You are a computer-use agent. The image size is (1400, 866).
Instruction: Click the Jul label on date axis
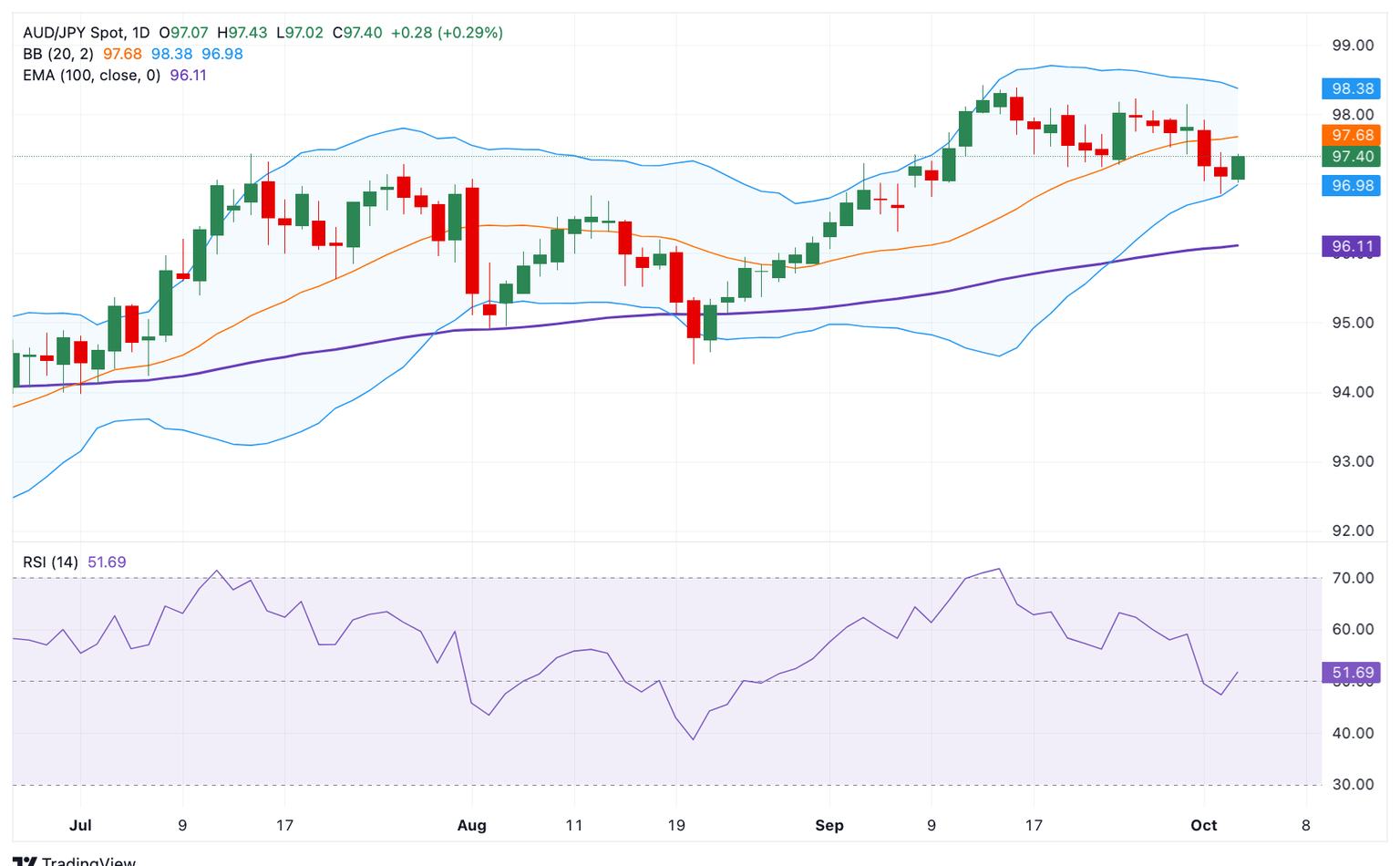pos(80,825)
